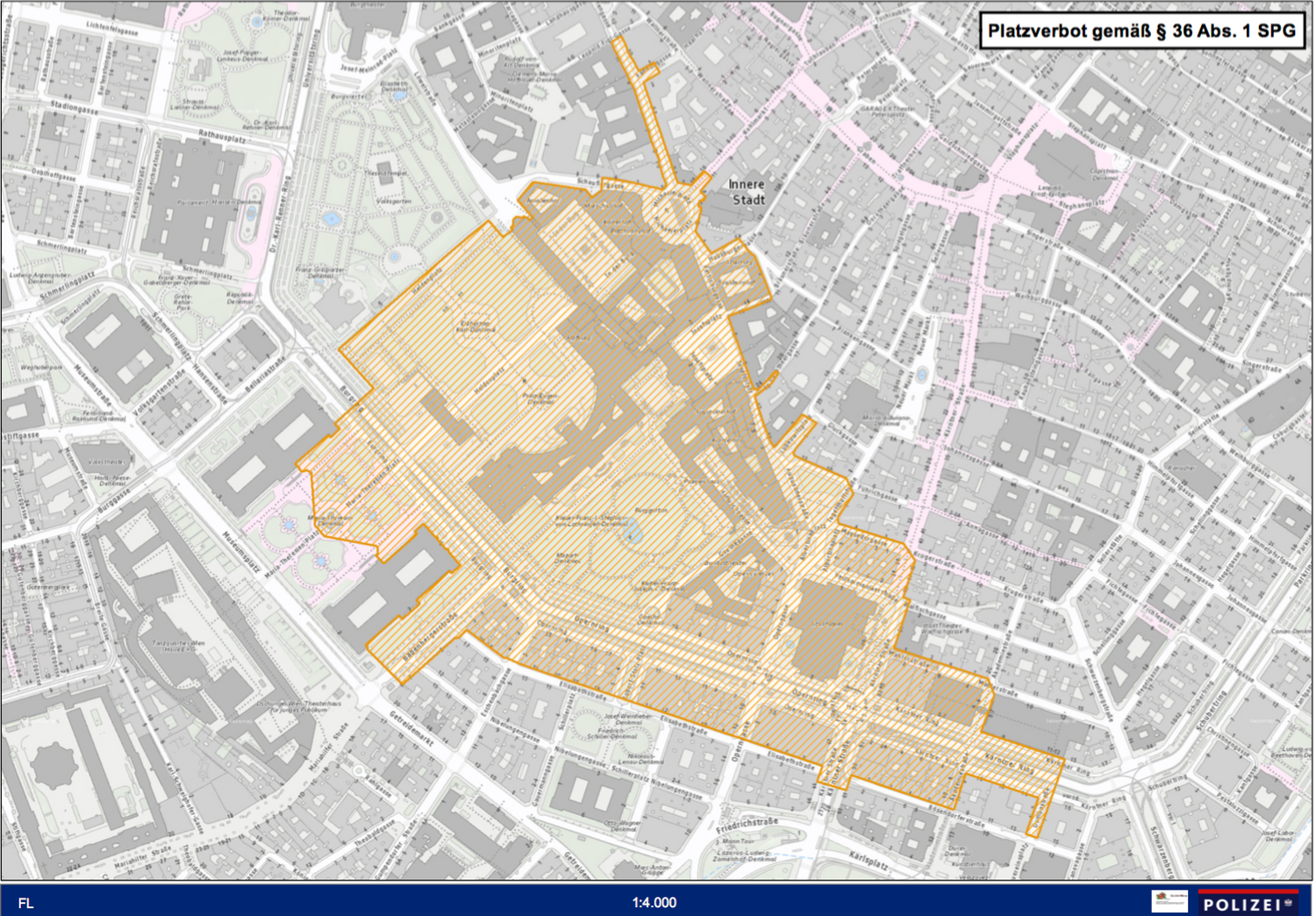Select the Rathausplatz street label

pos(222,137)
